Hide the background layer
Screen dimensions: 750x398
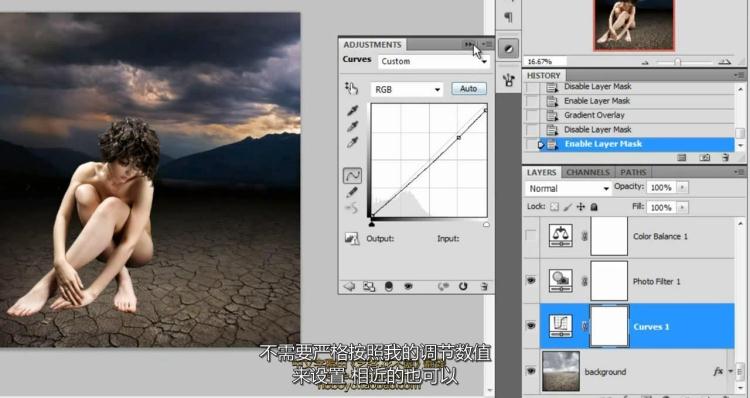(531, 371)
